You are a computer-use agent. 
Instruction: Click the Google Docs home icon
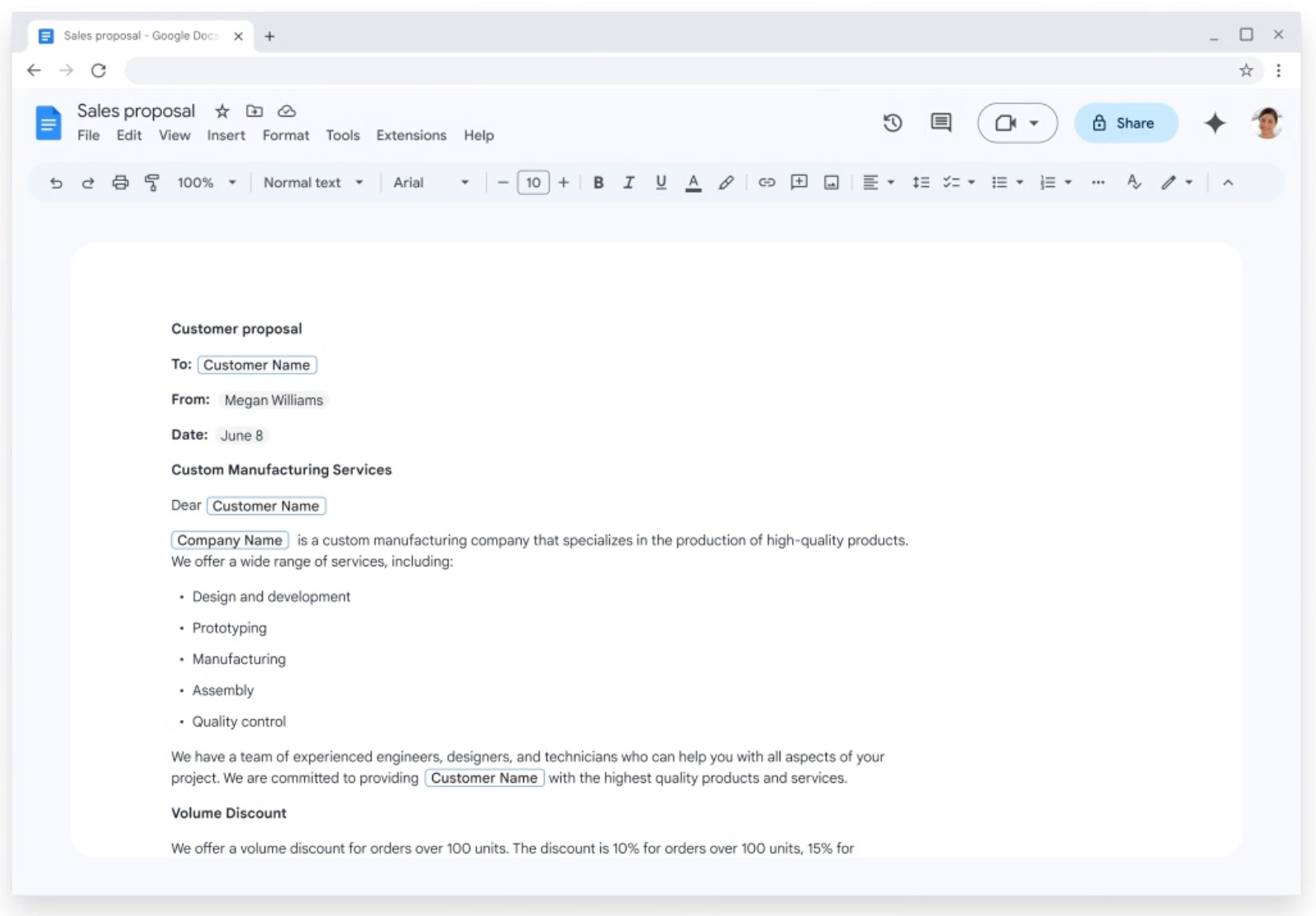(x=49, y=123)
